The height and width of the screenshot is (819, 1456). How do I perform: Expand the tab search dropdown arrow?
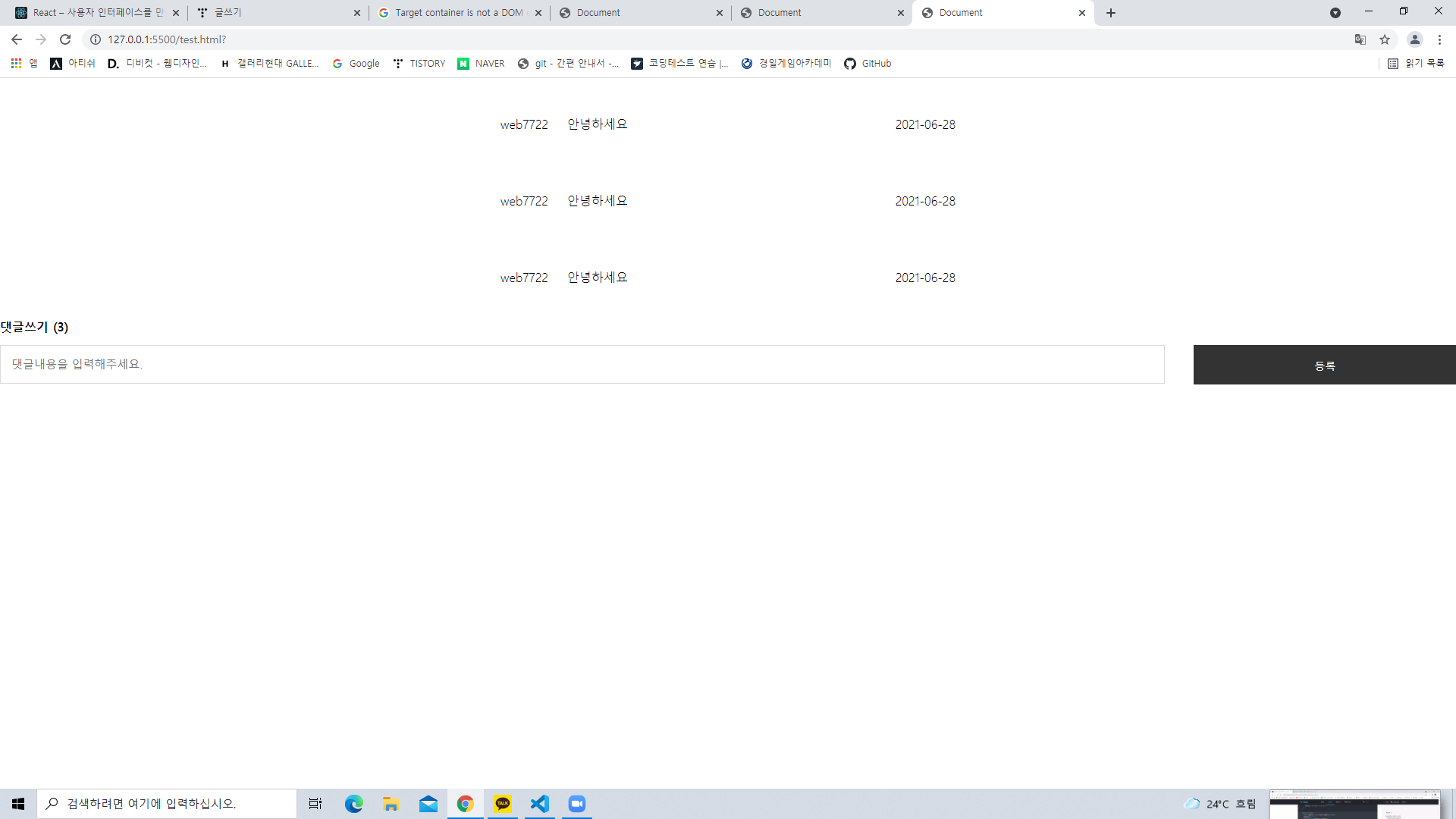point(1335,13)
